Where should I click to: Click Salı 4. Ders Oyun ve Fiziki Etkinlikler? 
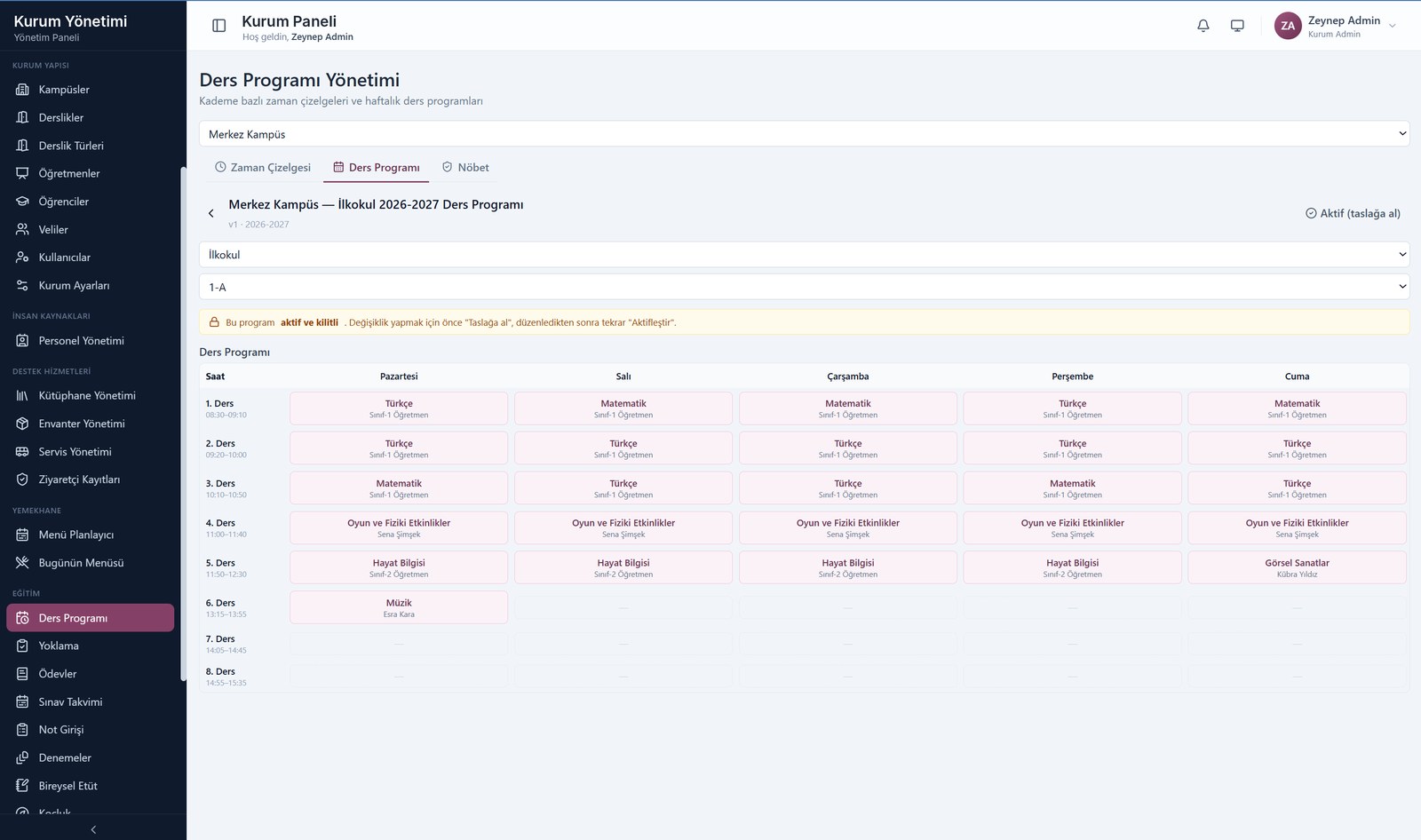pyautogui.click(x=623, y=527)
